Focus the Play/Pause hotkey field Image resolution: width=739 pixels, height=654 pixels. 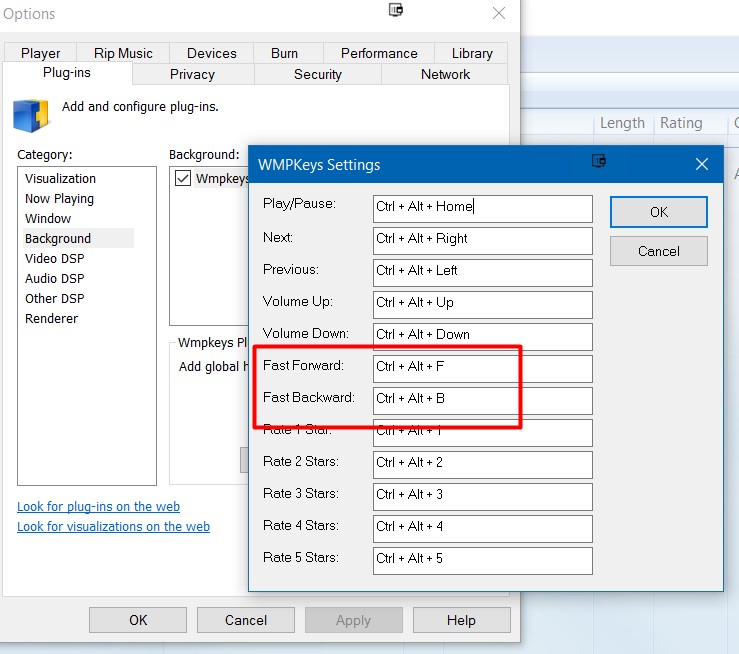pyautogui.click(x=483, y=209)
